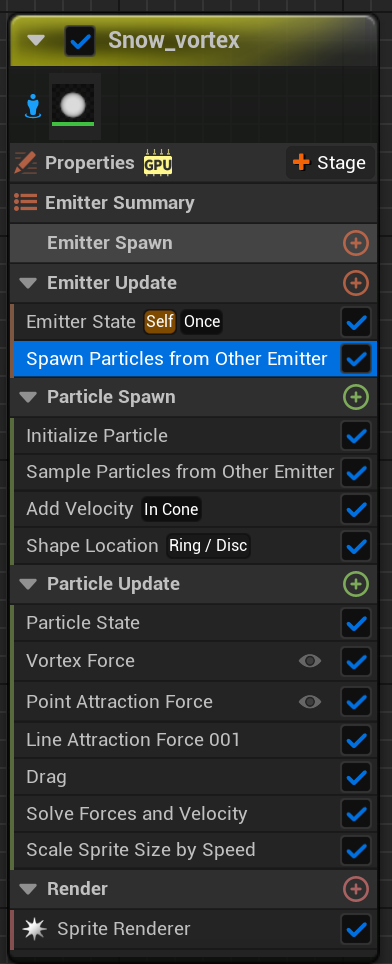Disable the Snow_vortex emitter checkbox
This screenshot has width=392, height=964.
click(x=80, y=41)
